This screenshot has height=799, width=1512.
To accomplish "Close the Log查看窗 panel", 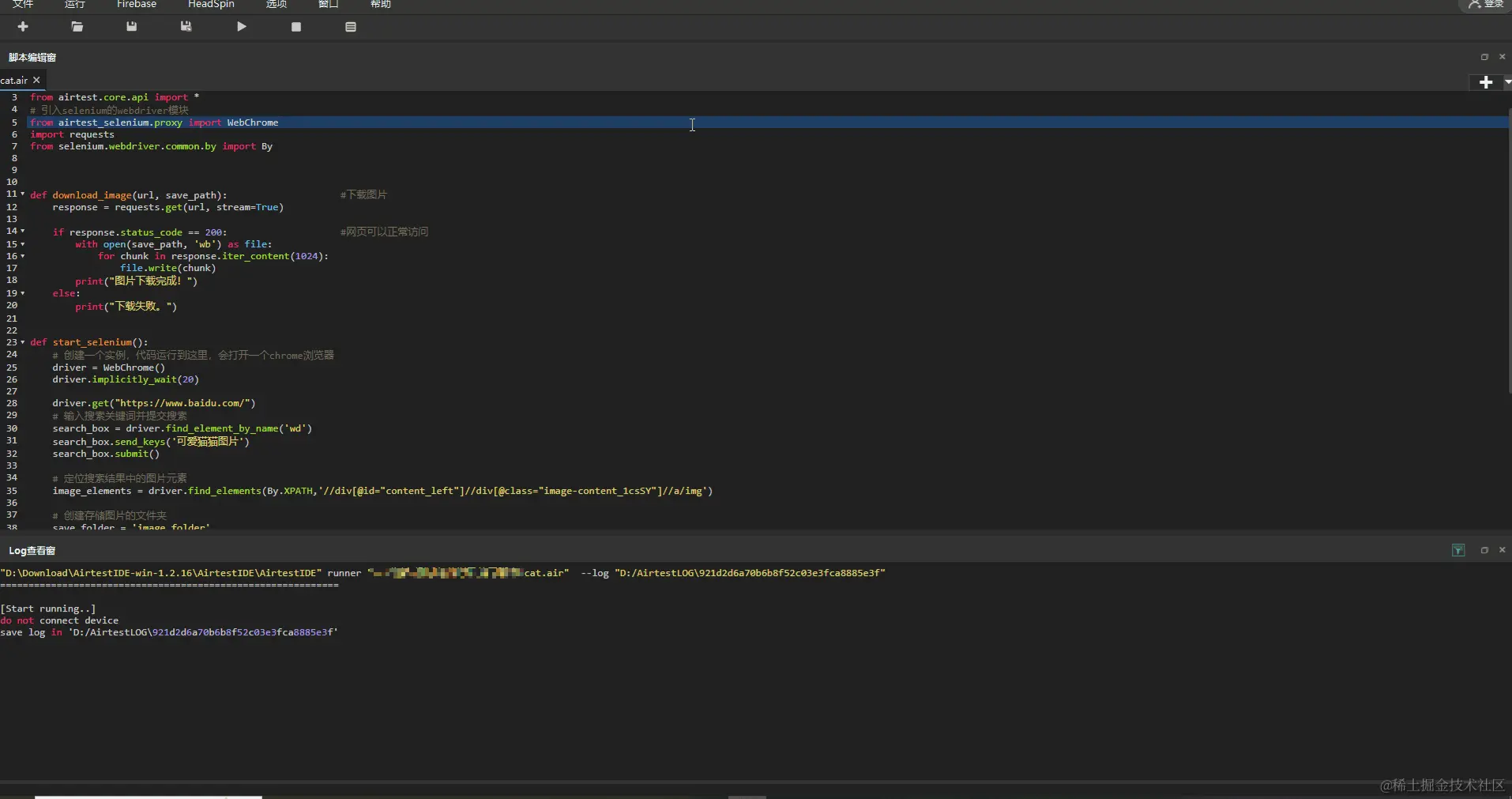I will [x=1503, y=550].
